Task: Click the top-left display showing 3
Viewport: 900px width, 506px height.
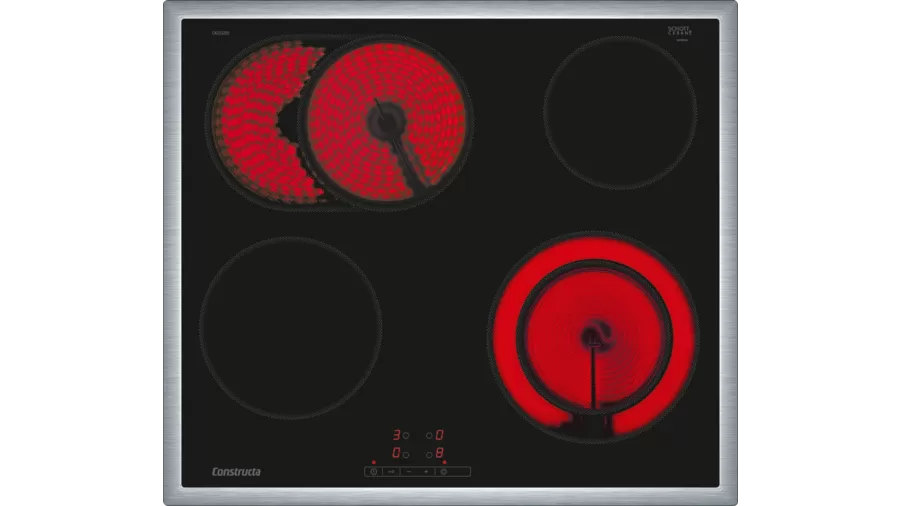Action: (395, 436)
